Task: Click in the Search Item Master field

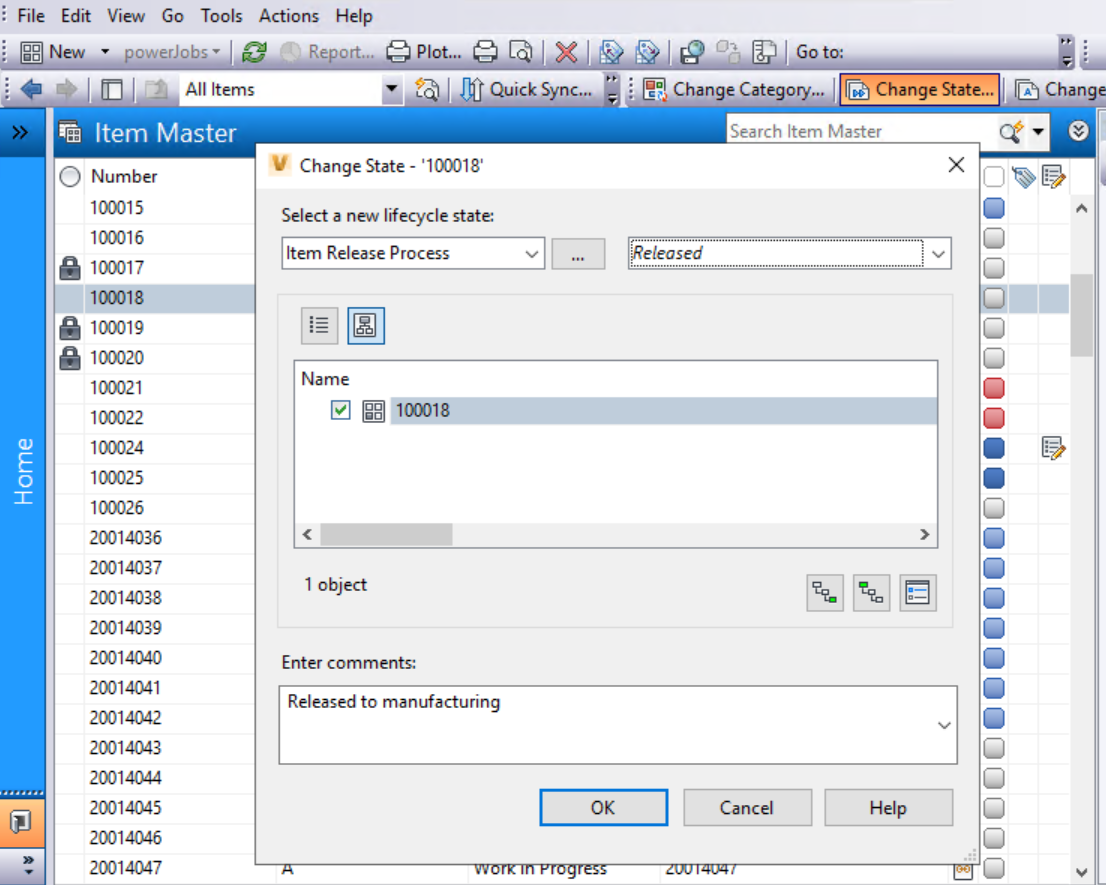Action: [x=860, y=131]
